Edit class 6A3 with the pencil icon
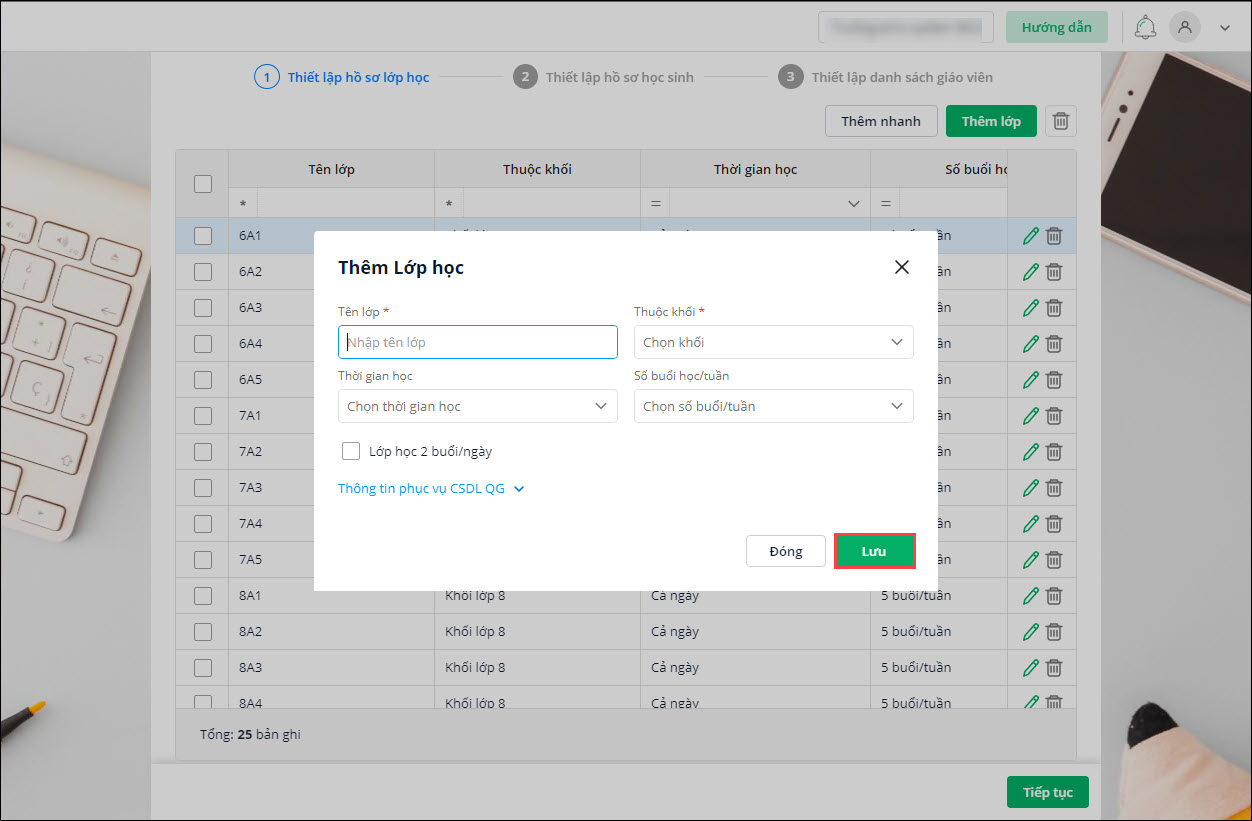Viewport: 1252px width, 821px height. (1031, 308)
